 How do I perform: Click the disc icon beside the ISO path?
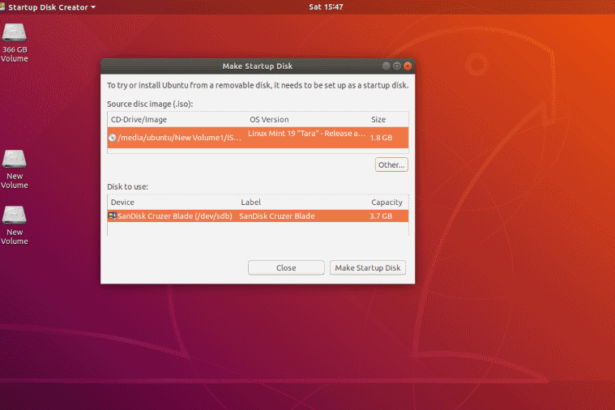[x=112, y=137]
